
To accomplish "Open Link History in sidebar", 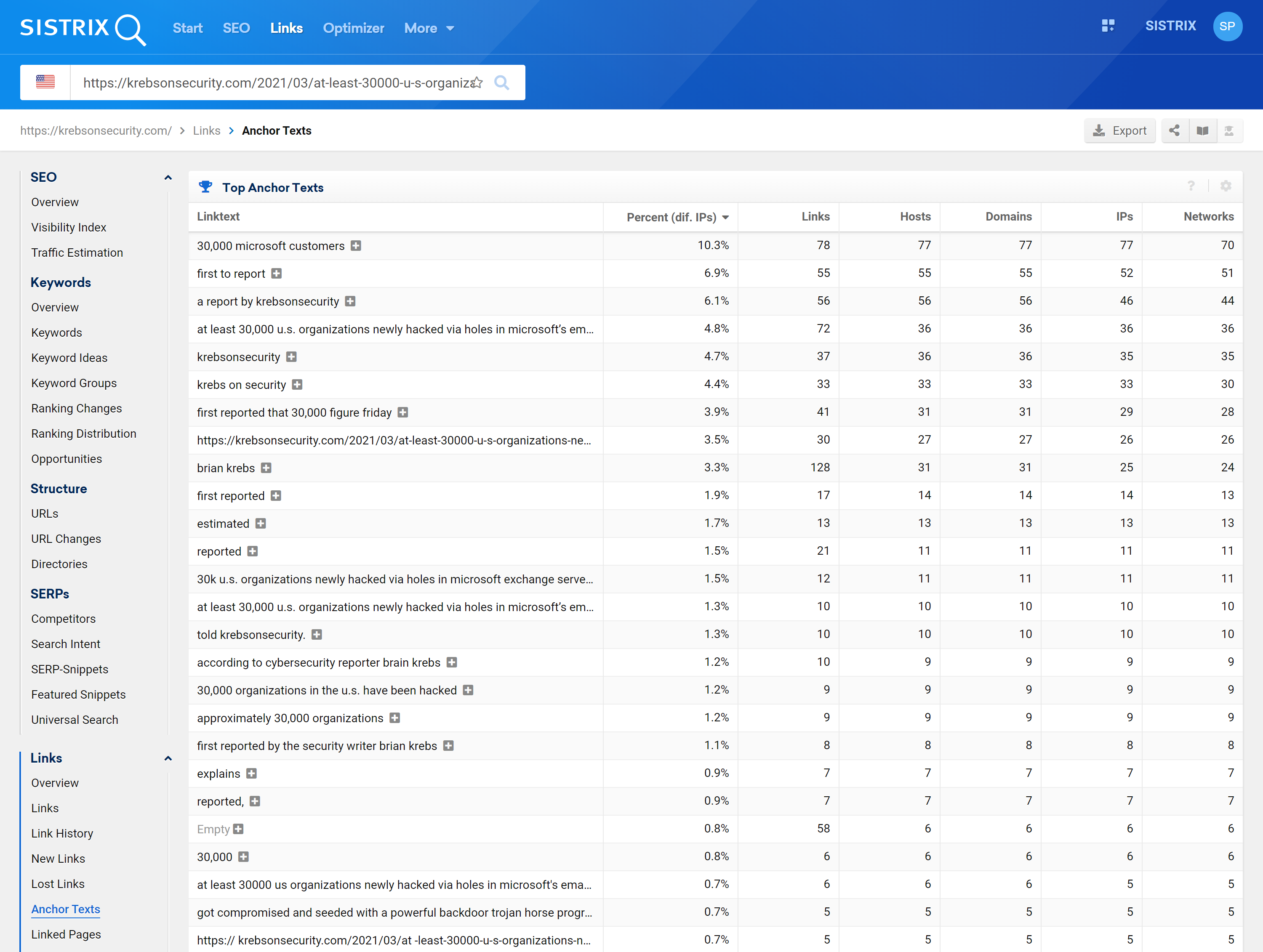I will pyautogui.click(x=62, y=833).
